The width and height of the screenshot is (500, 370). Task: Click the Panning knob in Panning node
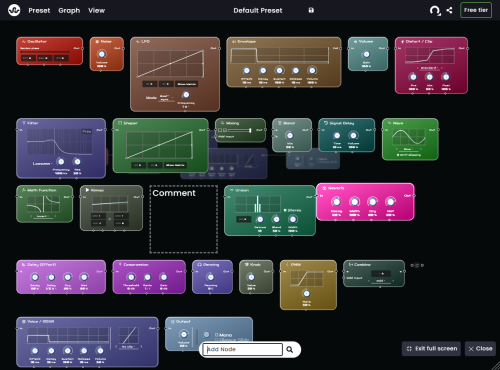click(210, 277)
